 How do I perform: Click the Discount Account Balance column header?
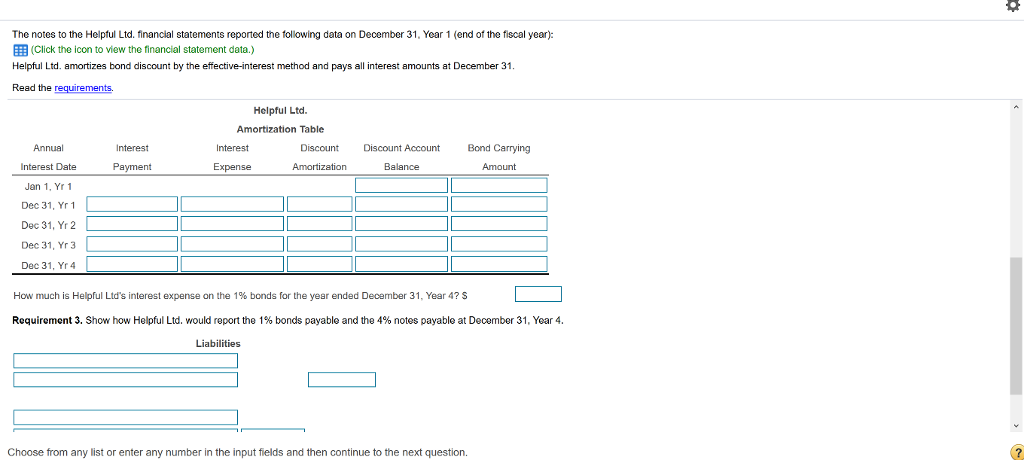click(x=402, y=157)
